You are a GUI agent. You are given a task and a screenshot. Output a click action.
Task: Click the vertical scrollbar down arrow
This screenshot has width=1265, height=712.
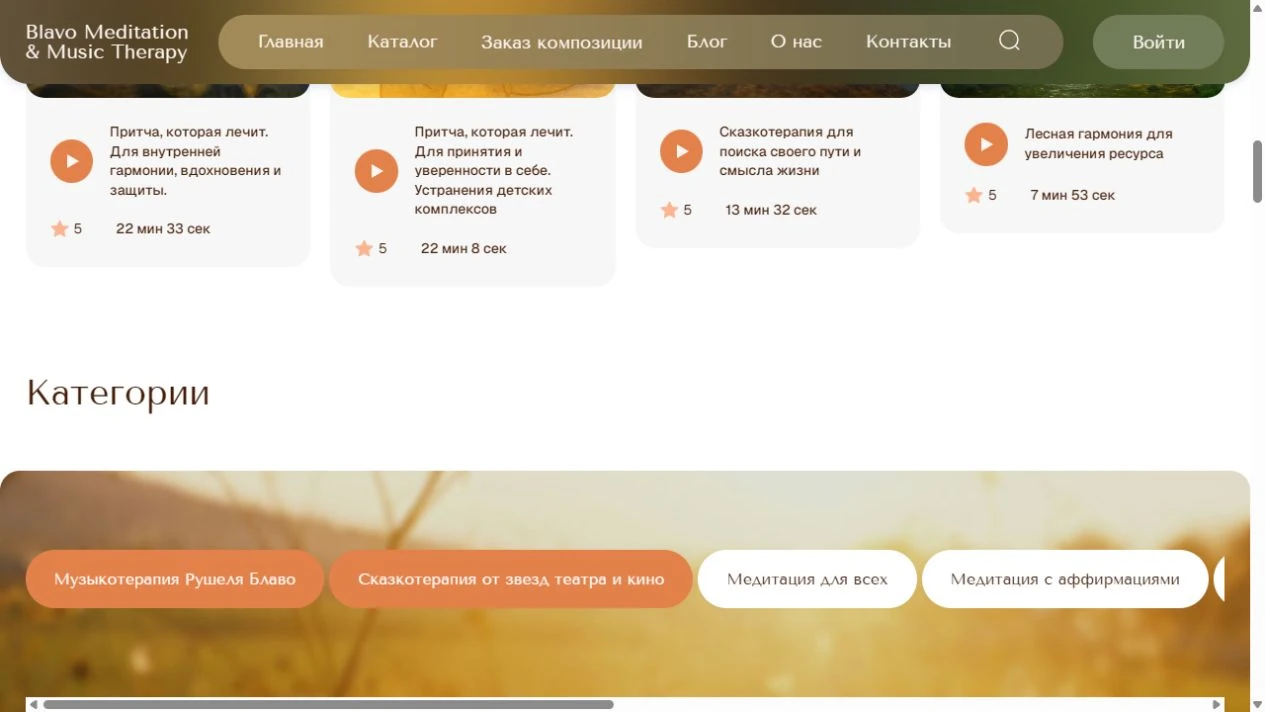pyautogui.click(x=1257, y=705)
